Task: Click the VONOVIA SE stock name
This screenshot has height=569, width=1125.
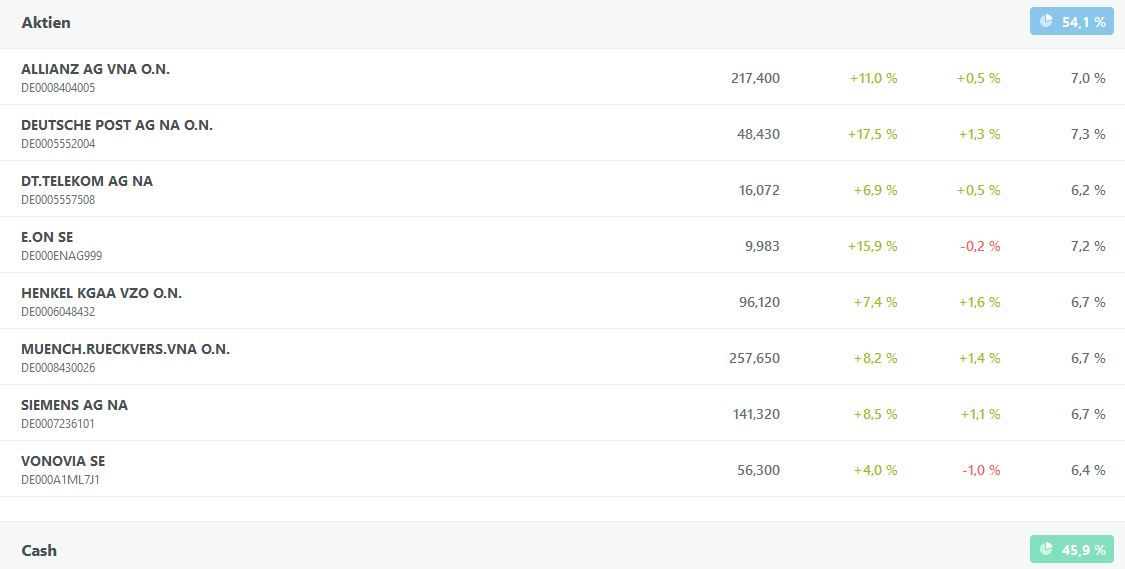Action: [x=63, y=461]
